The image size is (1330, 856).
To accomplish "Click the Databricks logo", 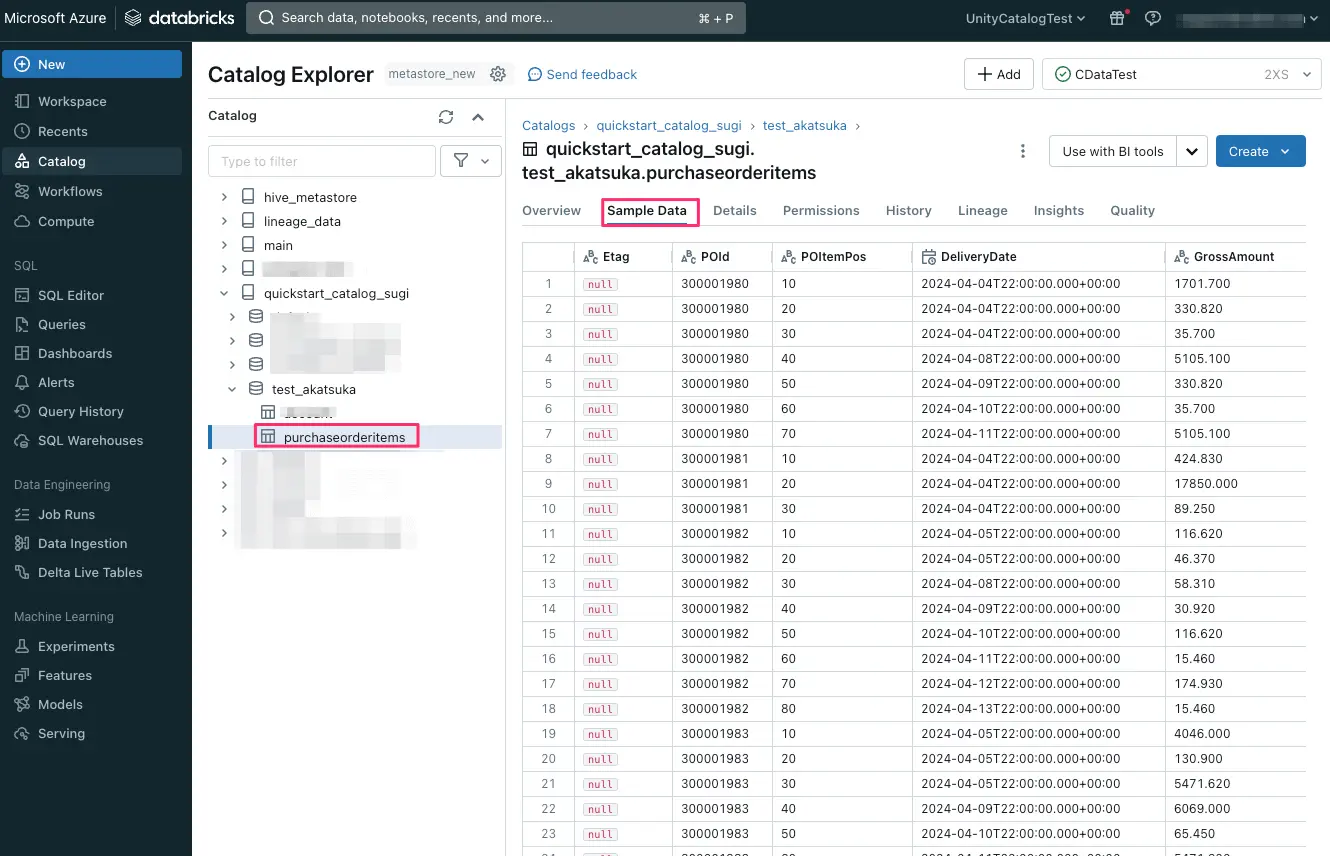I will click(x=179, y=18).
